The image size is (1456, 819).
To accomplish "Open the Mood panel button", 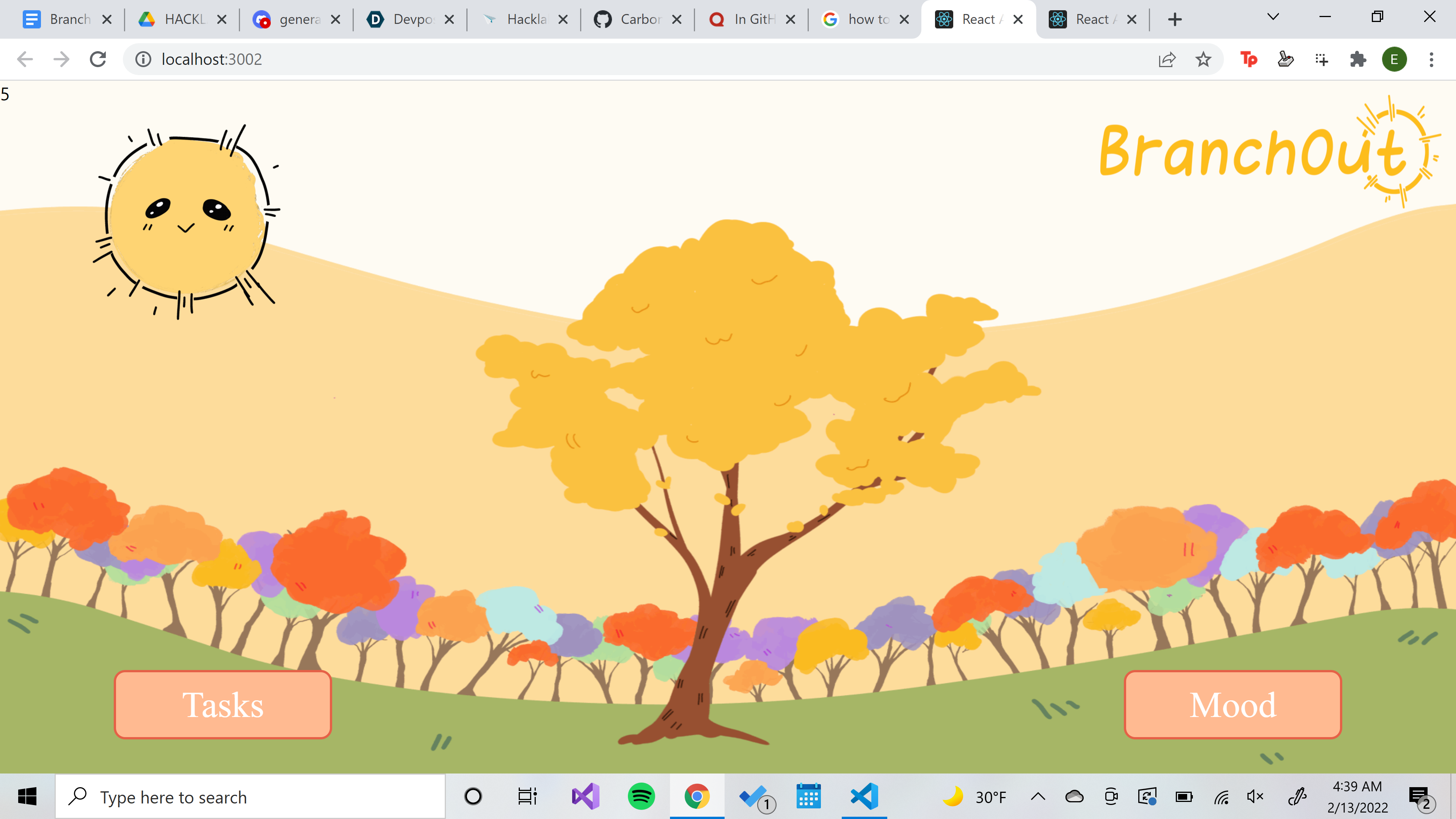I will pos(1232,704).
